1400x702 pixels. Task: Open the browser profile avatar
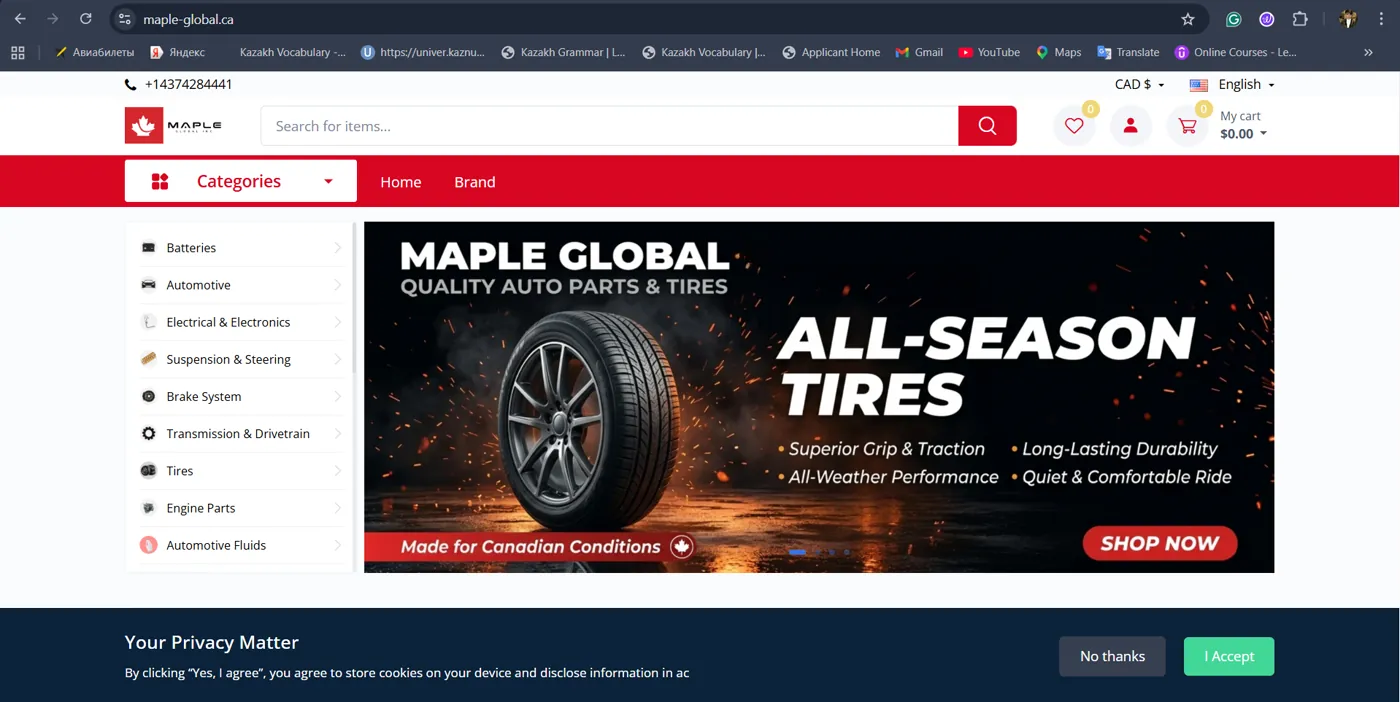click(1348, 19)
